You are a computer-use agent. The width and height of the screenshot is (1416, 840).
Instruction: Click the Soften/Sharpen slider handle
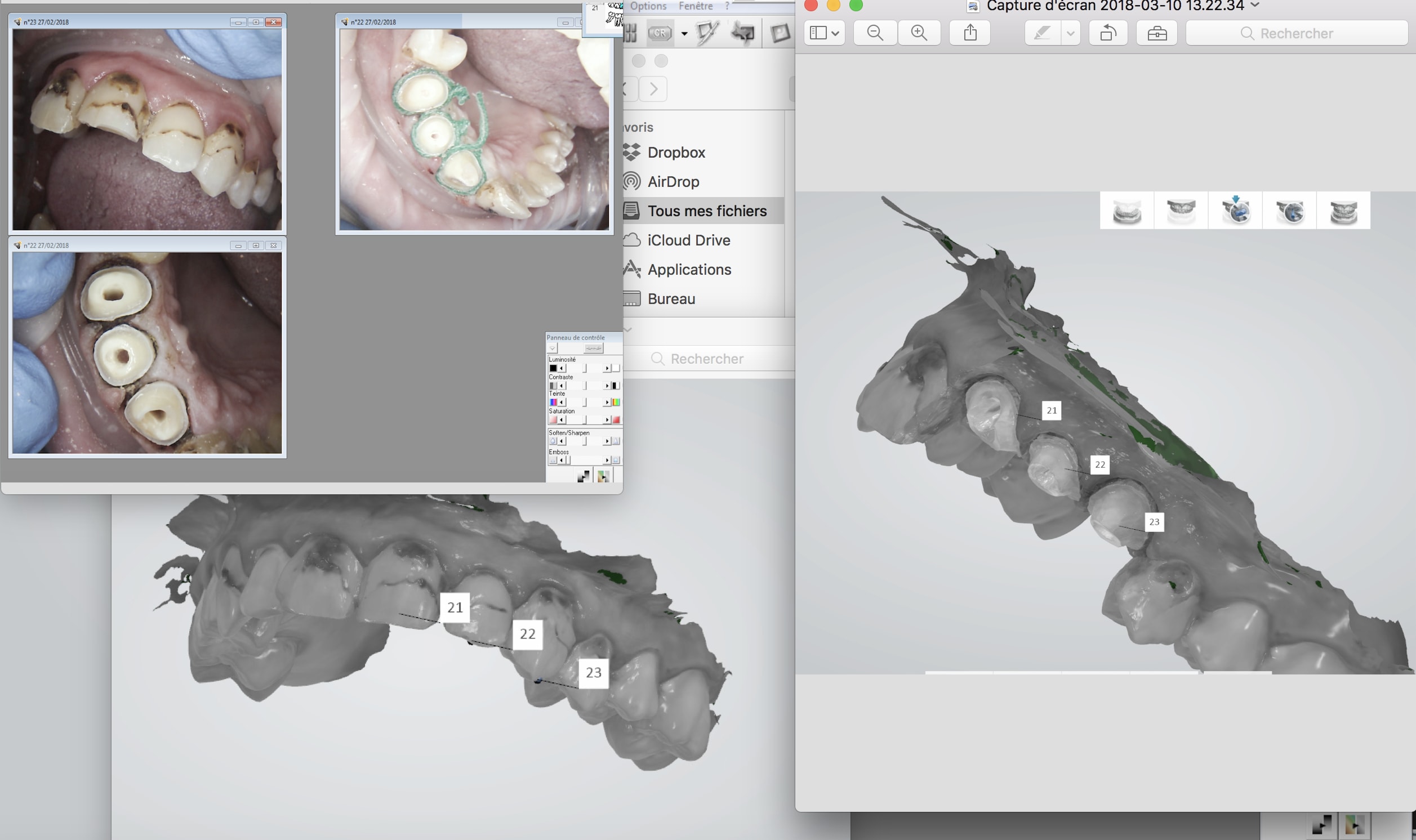pos(585,441)
